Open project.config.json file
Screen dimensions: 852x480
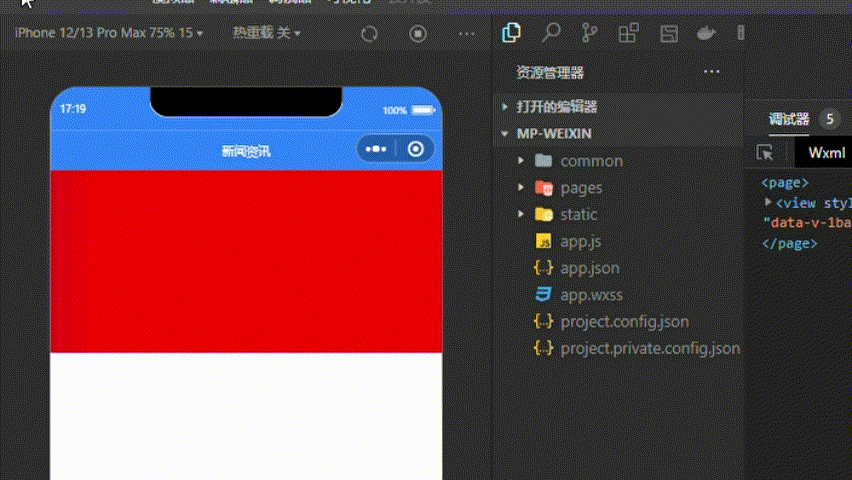point(624,321)
